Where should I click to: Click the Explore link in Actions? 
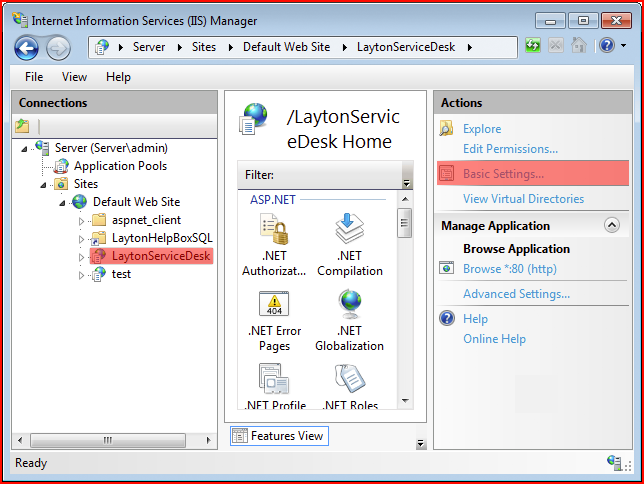tap(482, 129)
